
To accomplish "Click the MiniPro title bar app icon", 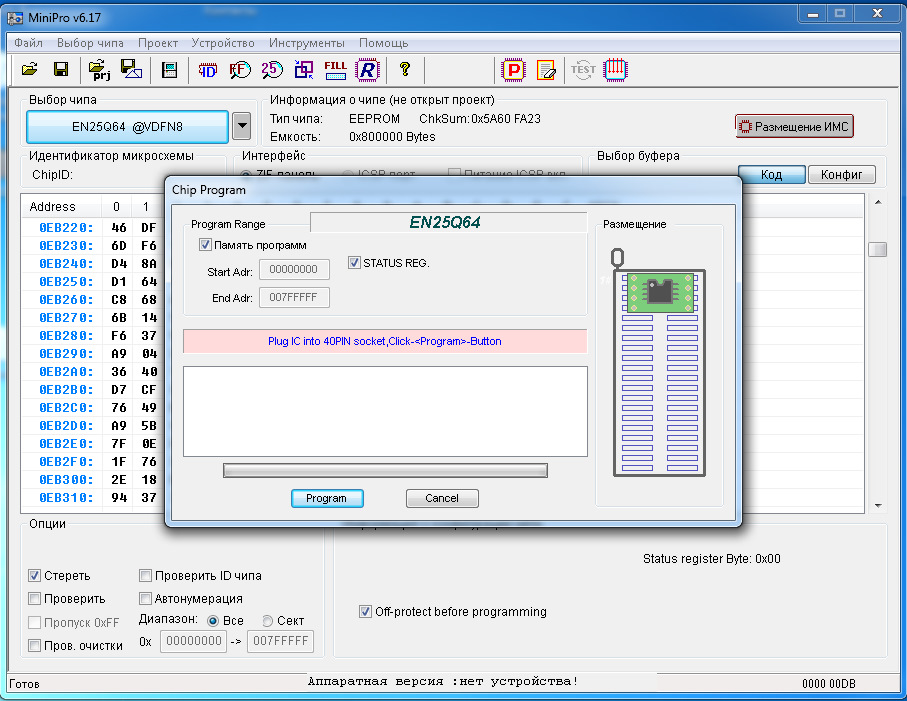I will (x=15, y=18).
